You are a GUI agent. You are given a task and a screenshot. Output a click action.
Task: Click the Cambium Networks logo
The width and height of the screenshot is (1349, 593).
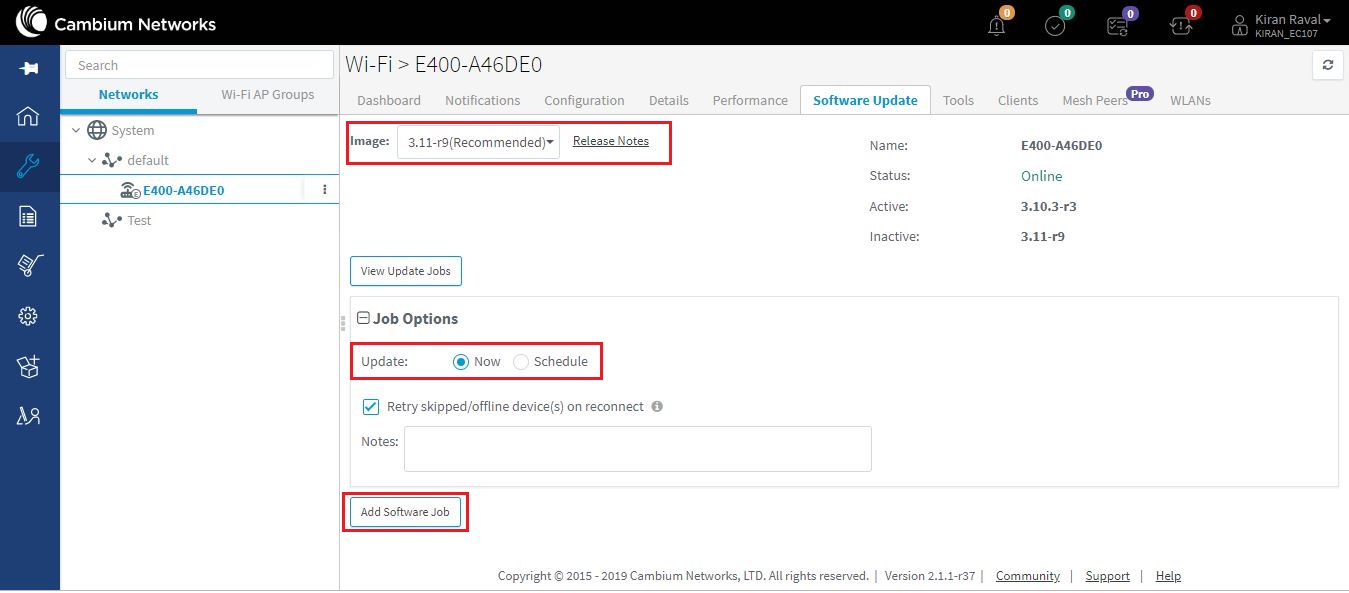[x=117, y=23]
